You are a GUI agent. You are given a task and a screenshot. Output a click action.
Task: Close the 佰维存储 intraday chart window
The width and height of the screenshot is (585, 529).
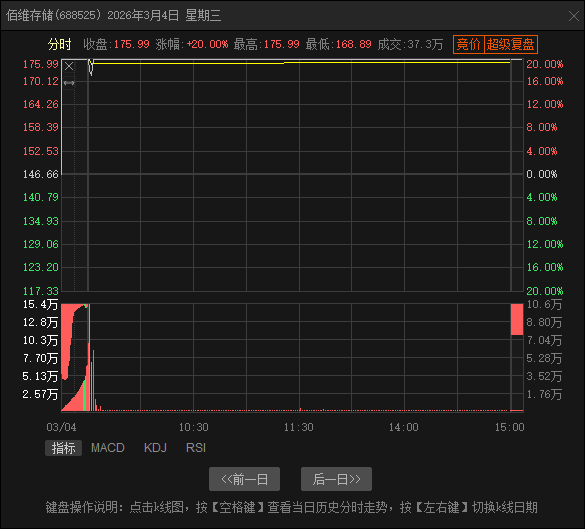573,16
